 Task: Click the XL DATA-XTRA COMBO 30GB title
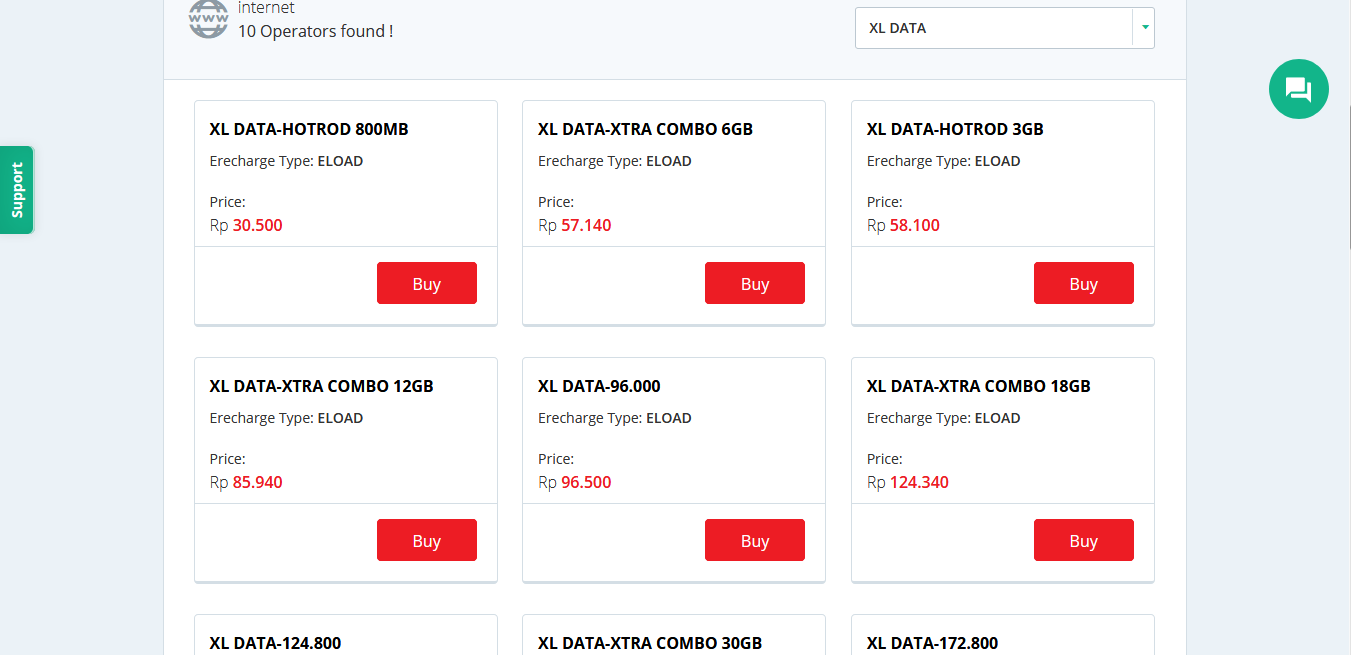click(x=650, y=643)
